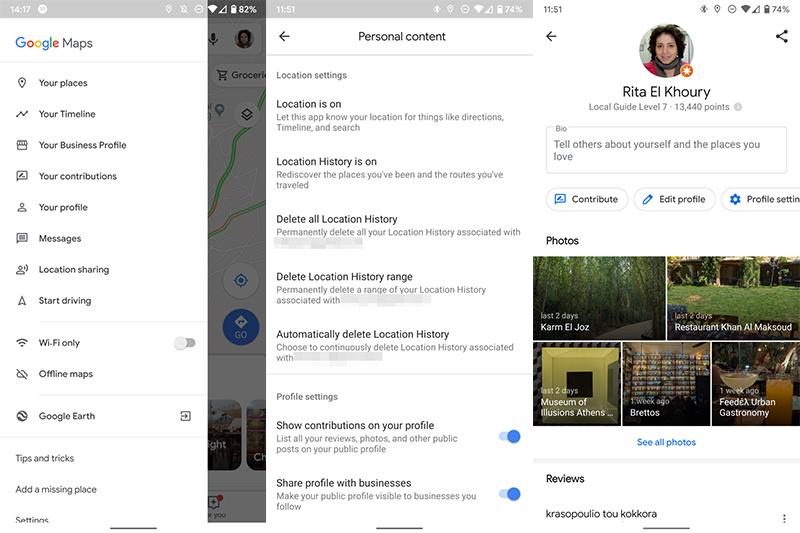Tap the share icon on the profile page

781,36
